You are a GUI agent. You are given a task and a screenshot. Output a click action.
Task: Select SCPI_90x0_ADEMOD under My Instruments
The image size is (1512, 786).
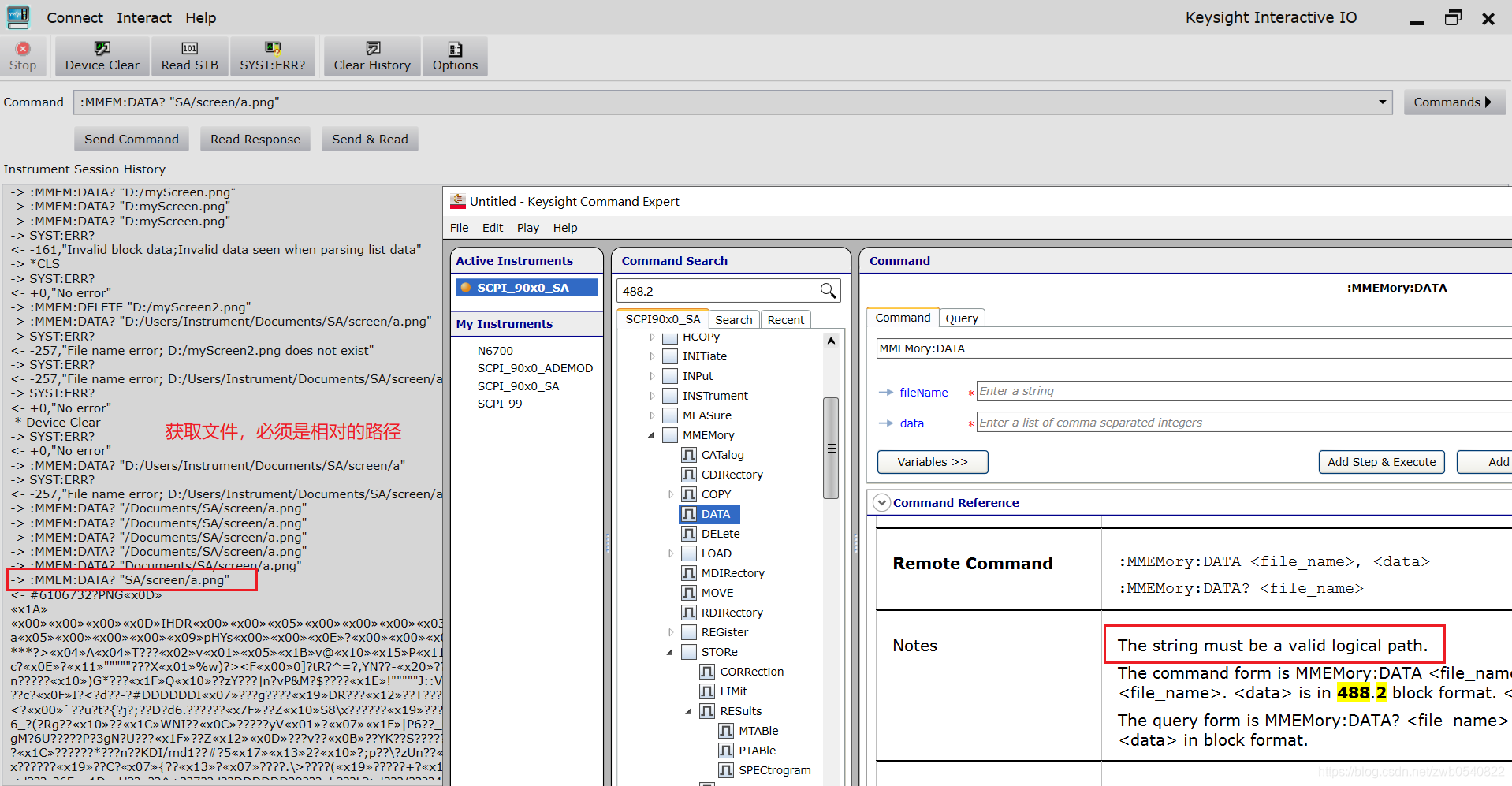(x=535, y=368)
